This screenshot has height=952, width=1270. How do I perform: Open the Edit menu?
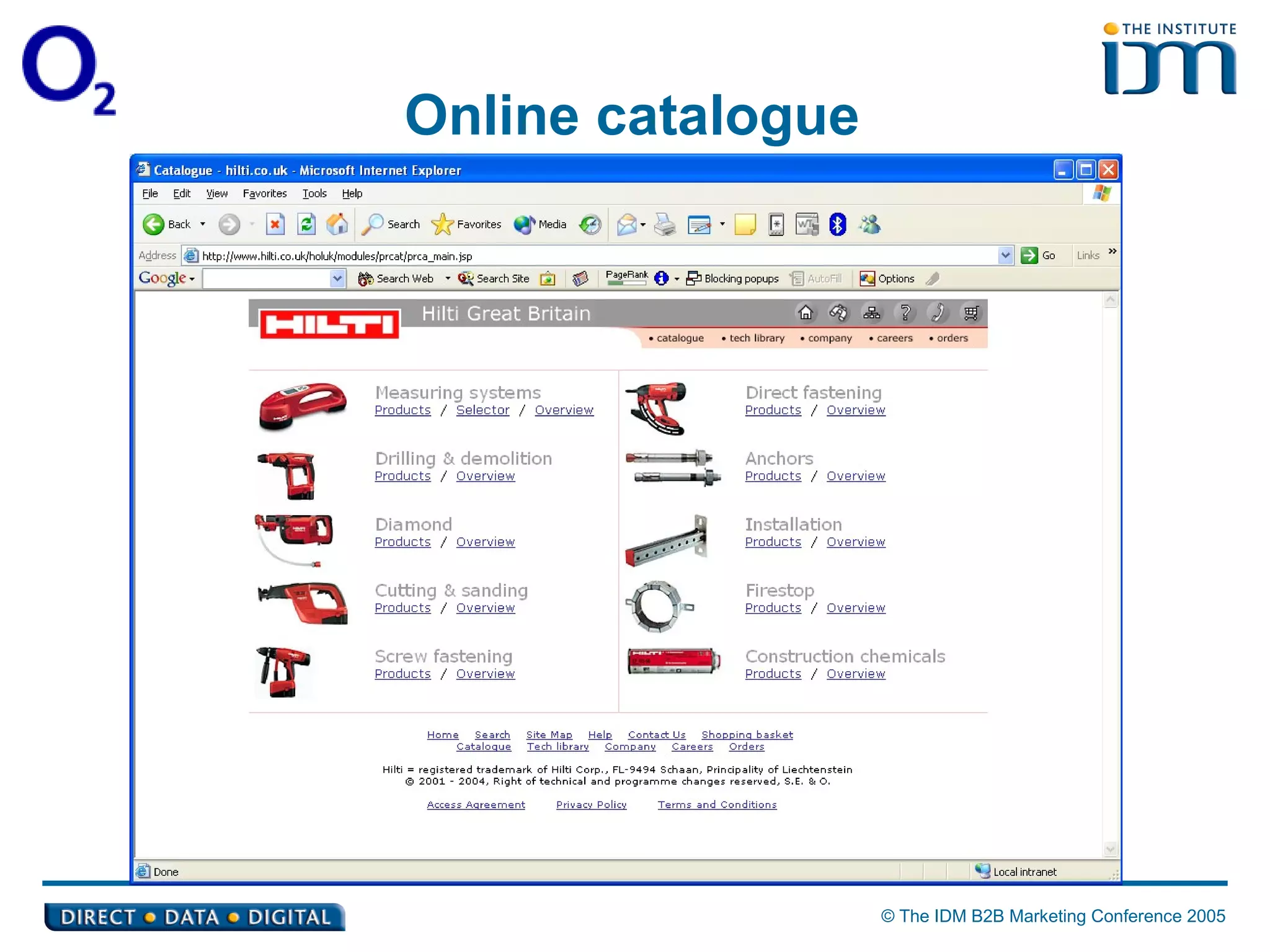182,193
